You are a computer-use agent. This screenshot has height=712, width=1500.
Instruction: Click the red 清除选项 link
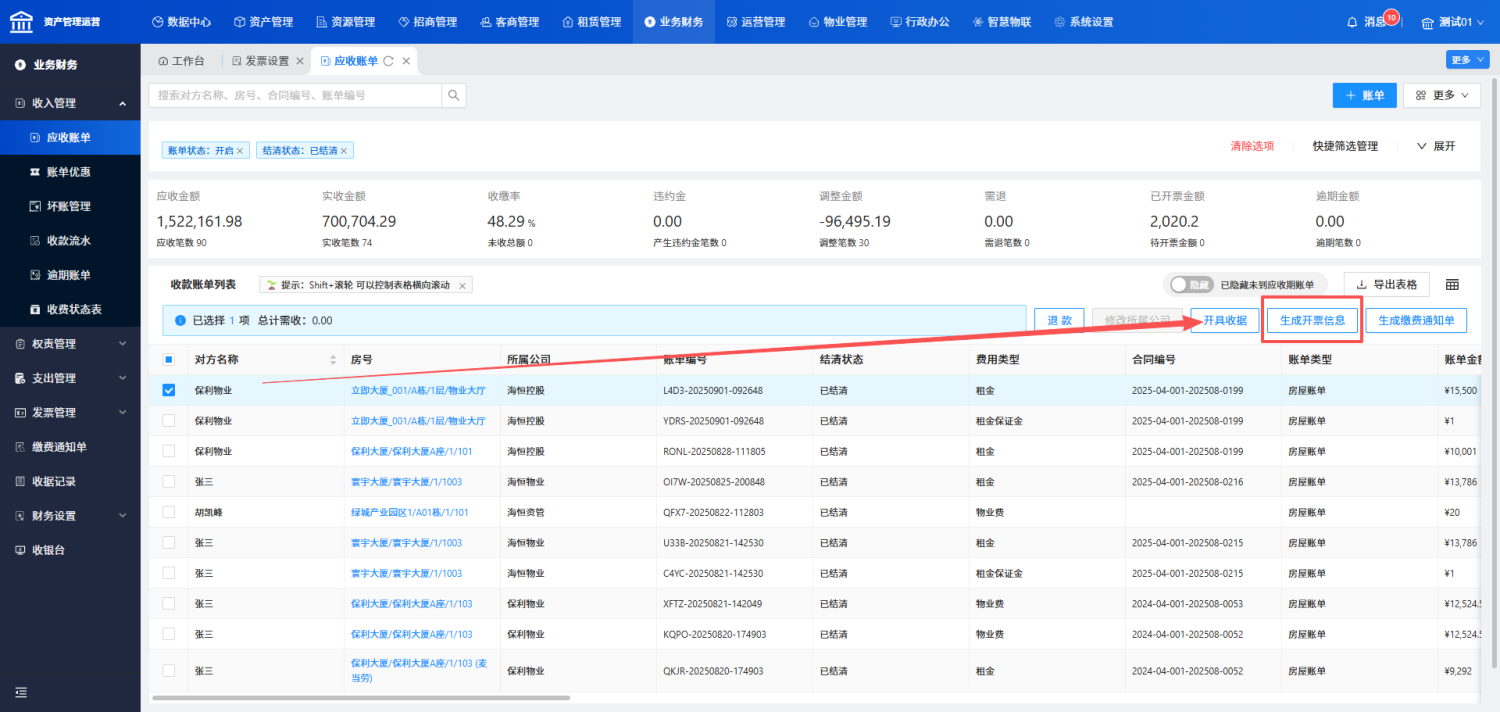click(x=1252, y=146)
